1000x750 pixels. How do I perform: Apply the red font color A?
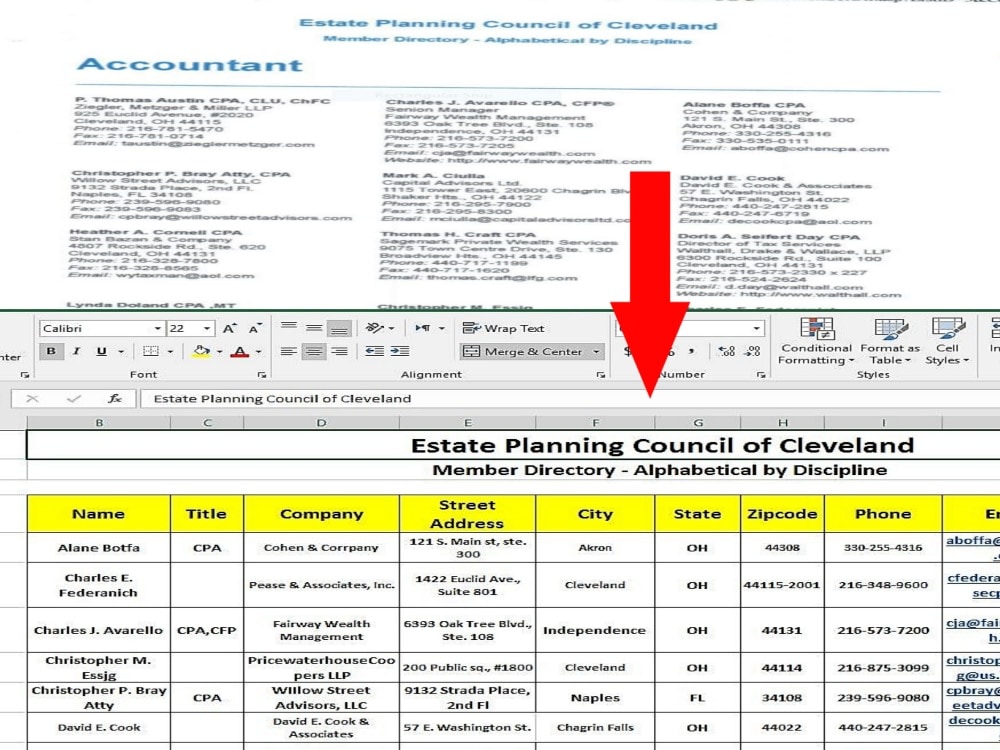click(x=240, y=351)
